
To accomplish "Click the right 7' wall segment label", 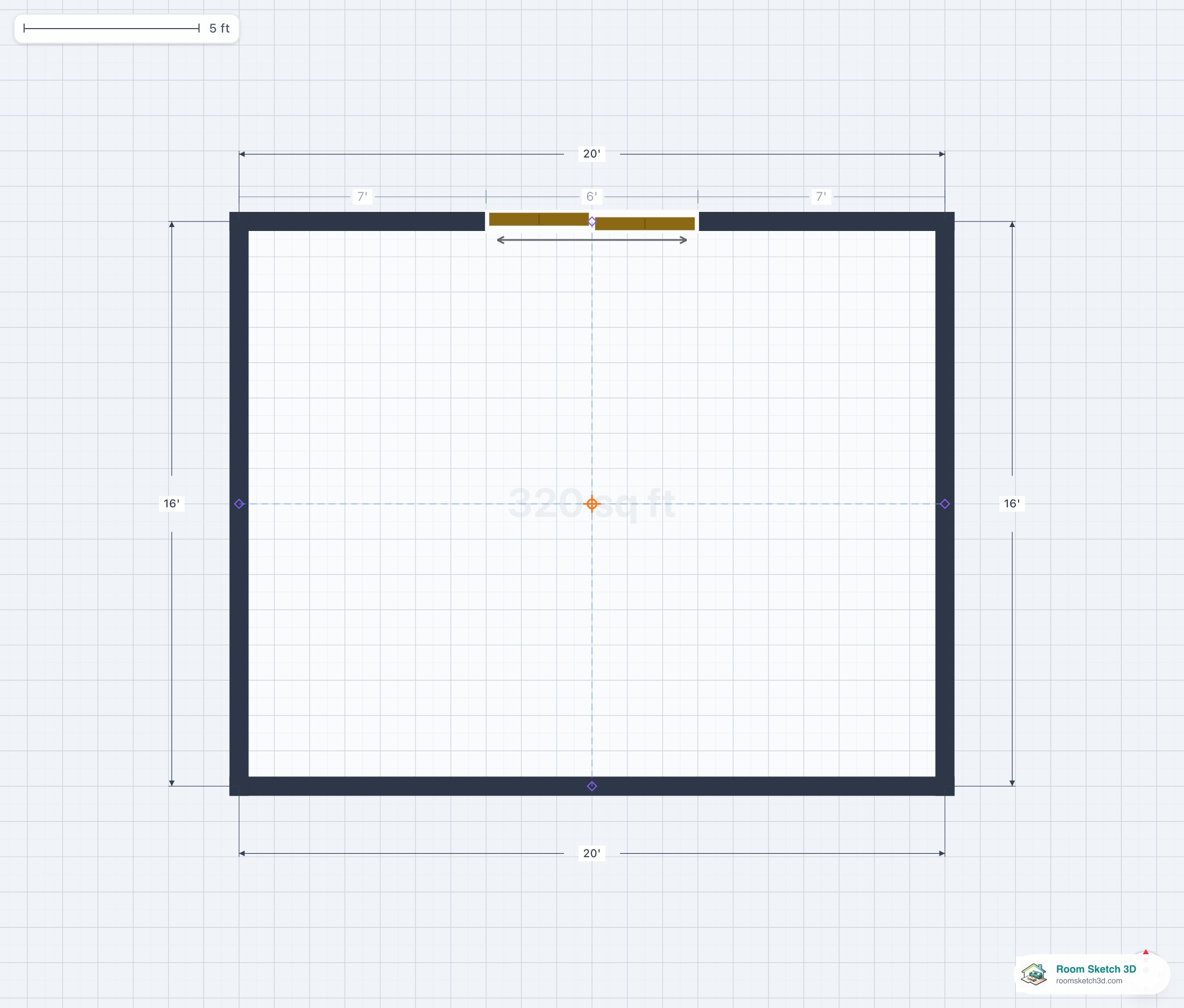I will pos(821,197).
